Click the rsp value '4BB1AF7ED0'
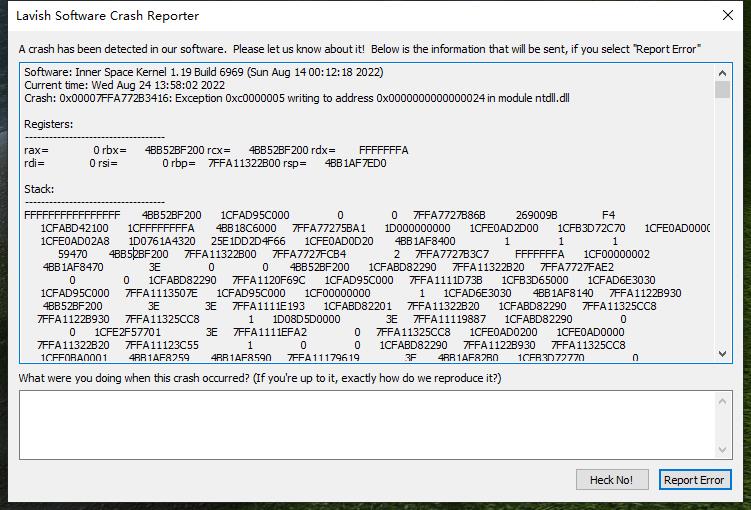This screenshot has width=751, height=510. point(355,163)
